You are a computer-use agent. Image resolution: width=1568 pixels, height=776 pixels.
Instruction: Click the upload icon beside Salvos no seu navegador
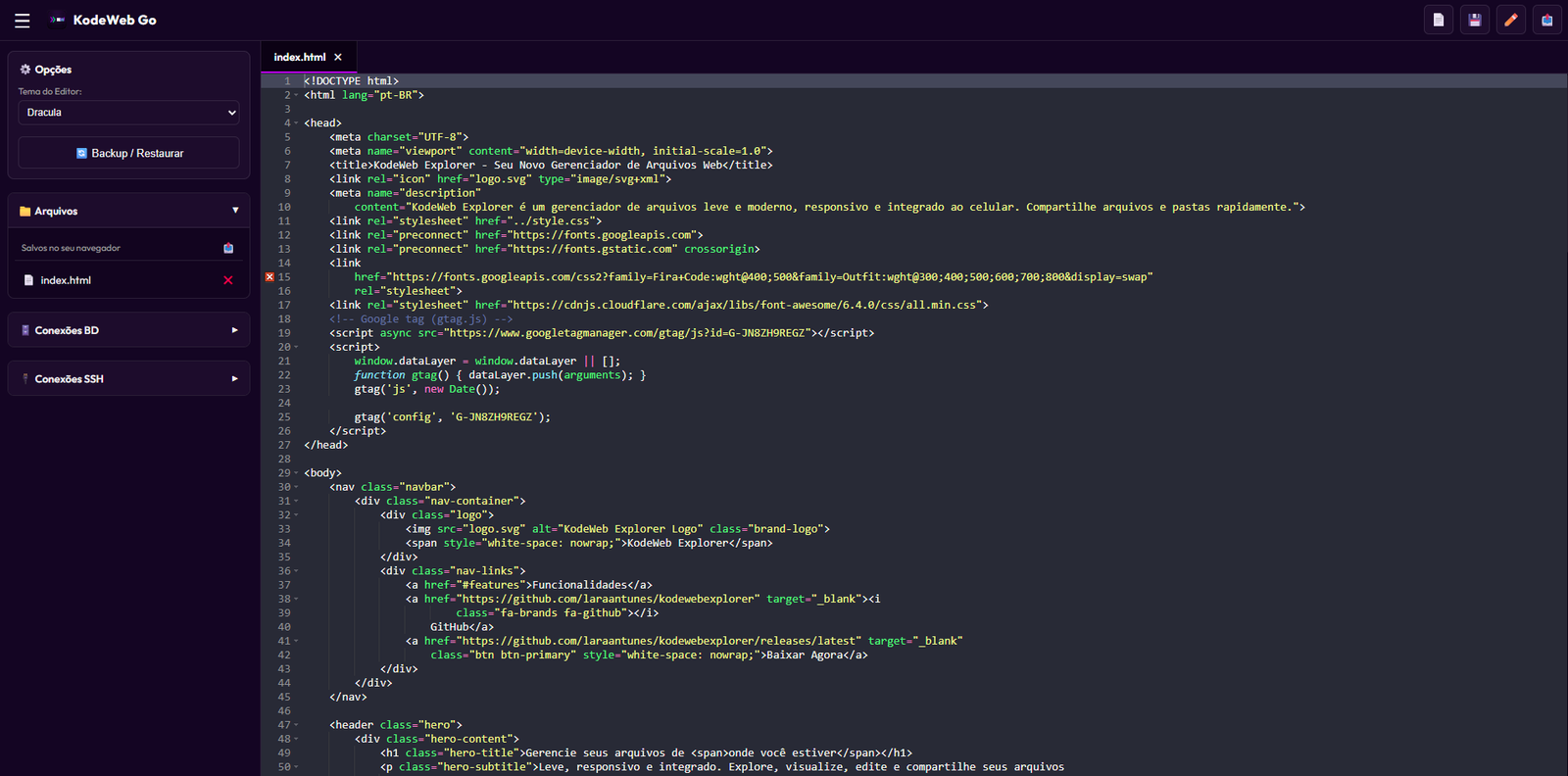point(228,248)
